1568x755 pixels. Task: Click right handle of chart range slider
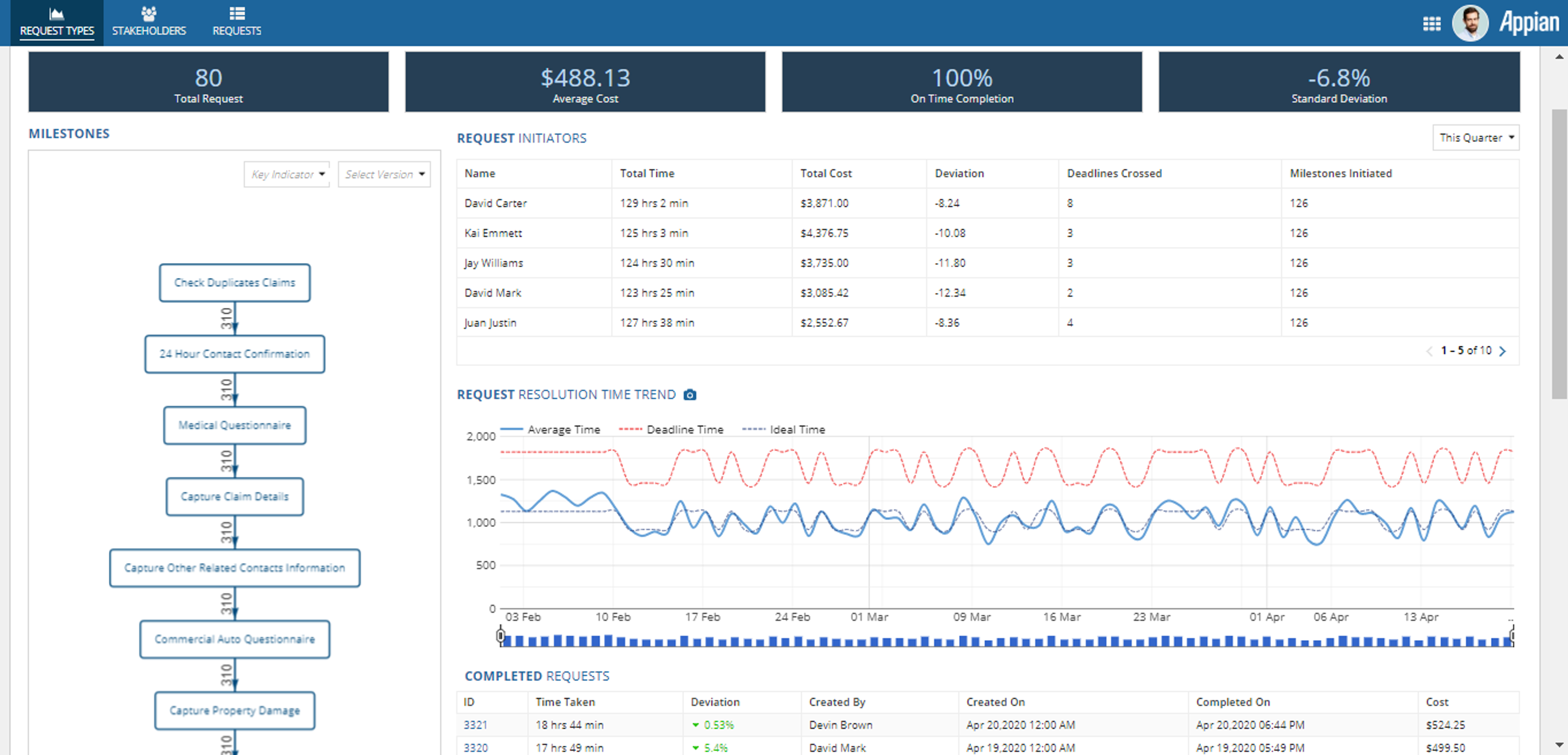1512,636
